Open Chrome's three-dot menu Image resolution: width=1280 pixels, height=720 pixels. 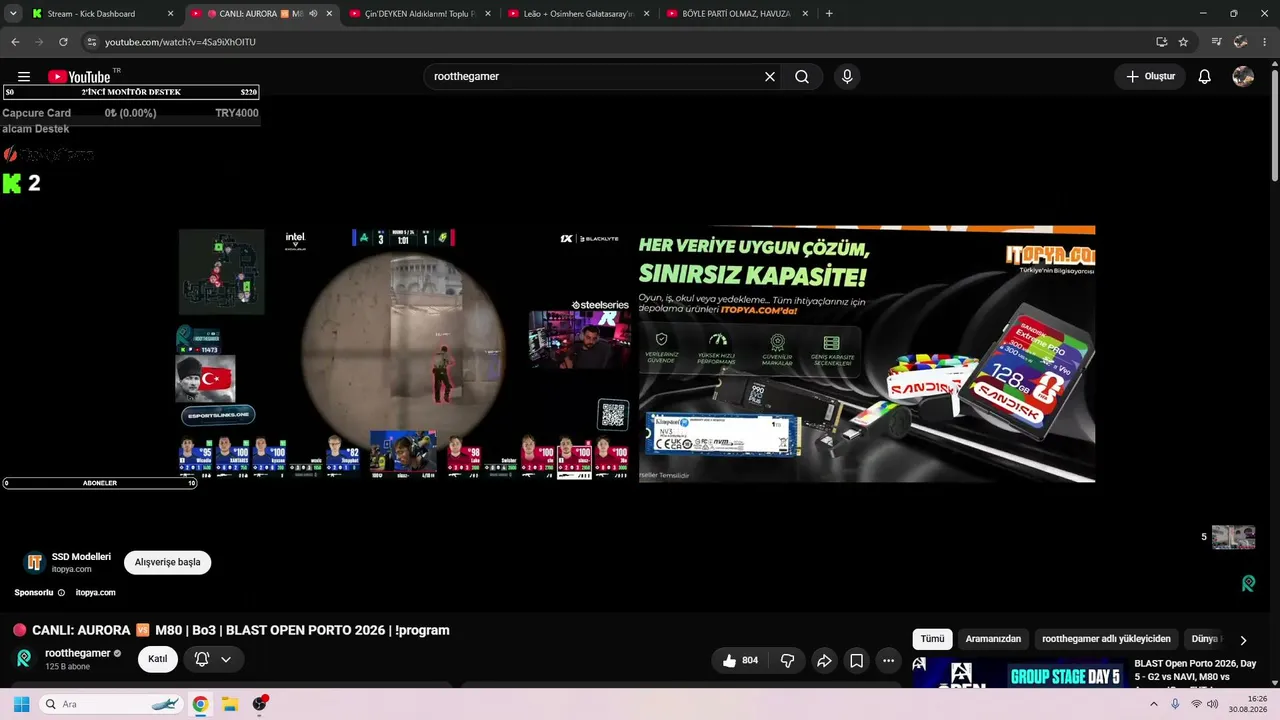coord(1264,42)
